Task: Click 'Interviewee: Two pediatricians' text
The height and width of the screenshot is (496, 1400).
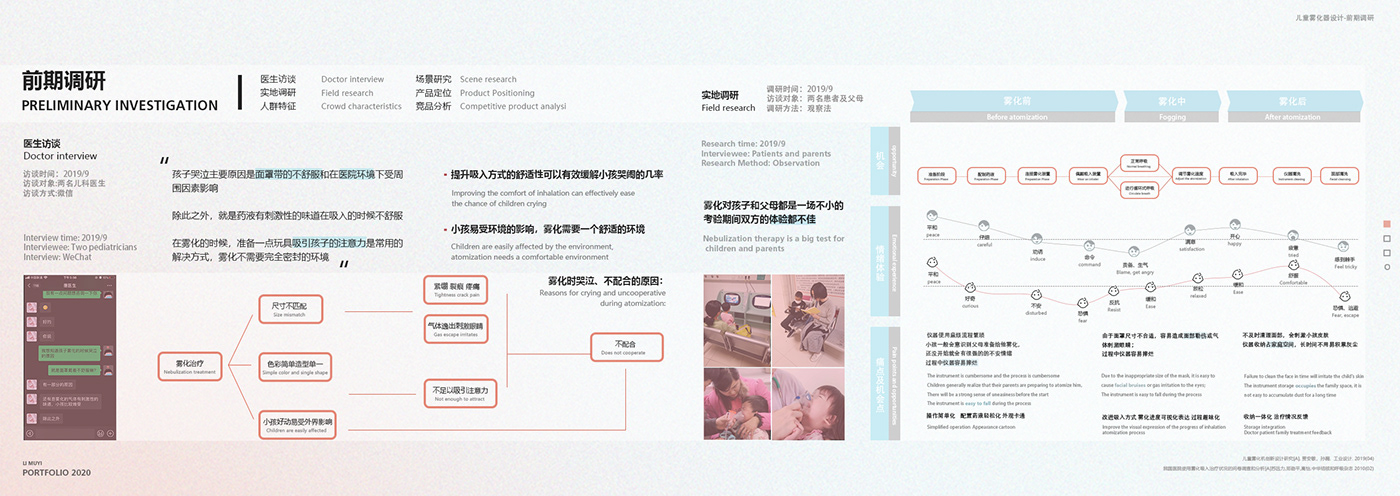Action: (80, 246)
